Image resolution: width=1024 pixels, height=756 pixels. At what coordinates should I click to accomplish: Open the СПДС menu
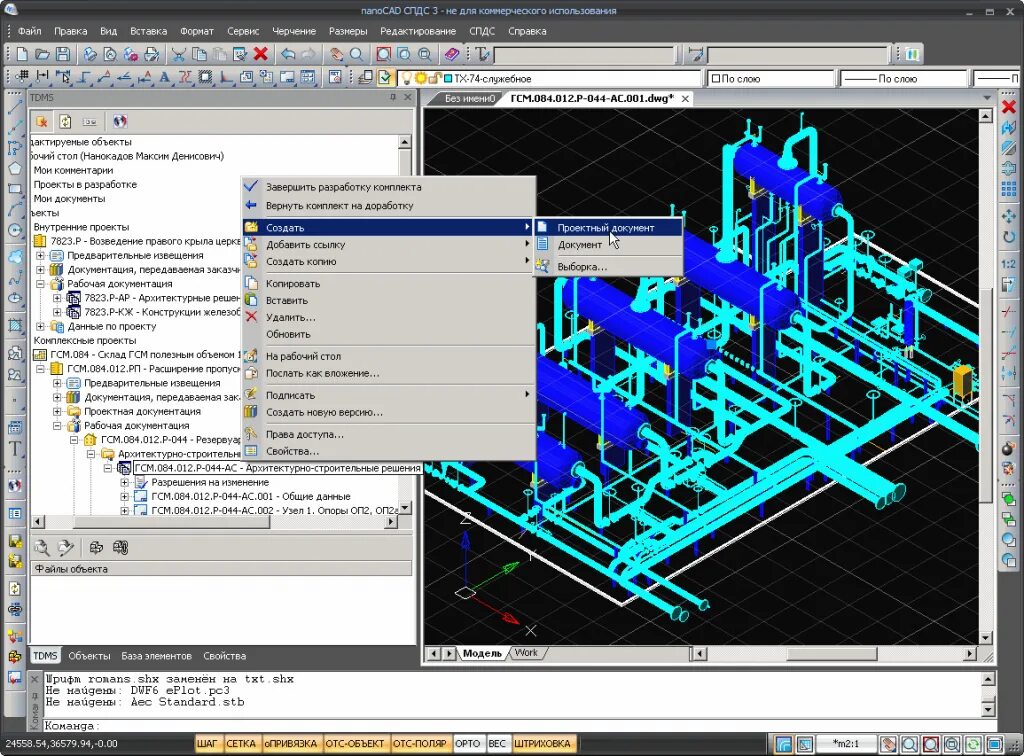pos(482,31)
